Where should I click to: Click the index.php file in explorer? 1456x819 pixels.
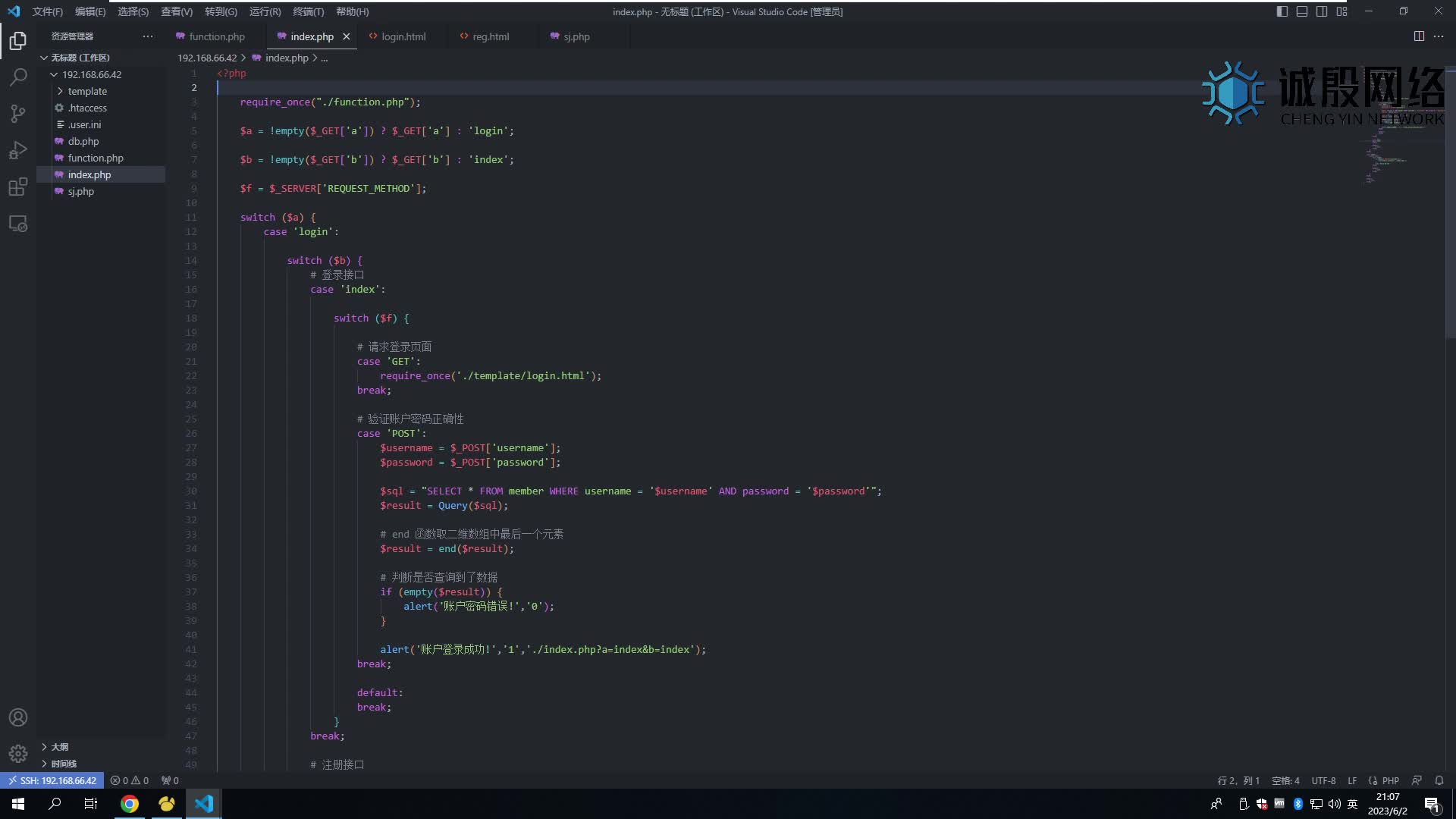pyautogui.click(x=89, y=174)
